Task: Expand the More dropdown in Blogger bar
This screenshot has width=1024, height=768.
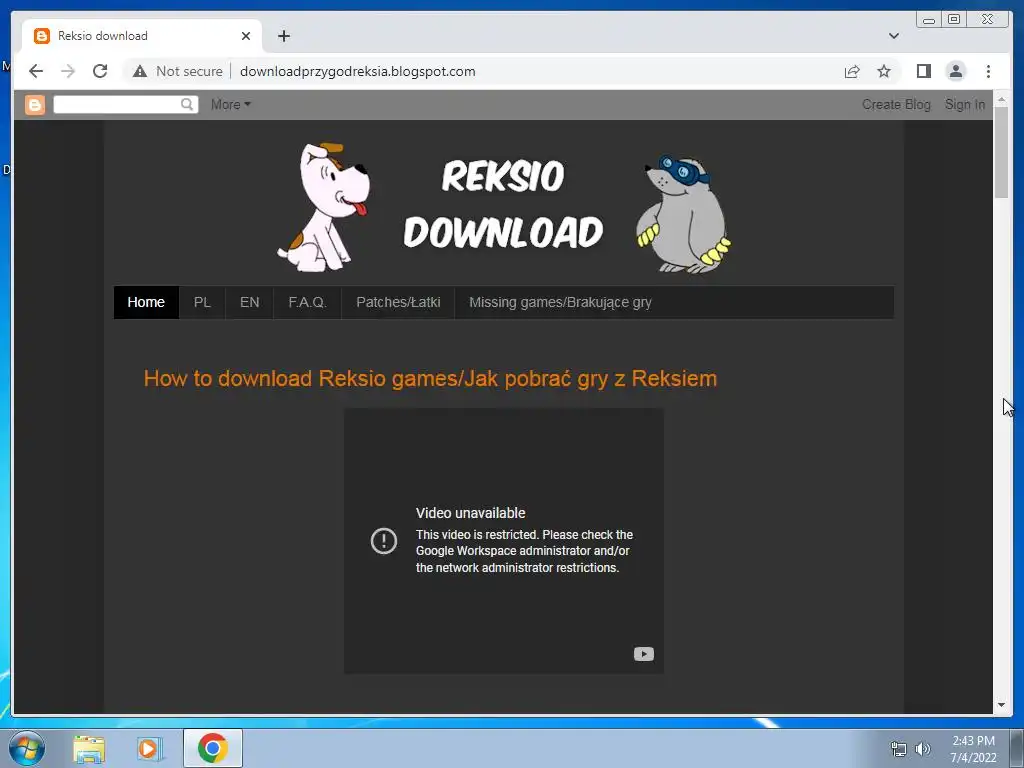Action: 230,104
